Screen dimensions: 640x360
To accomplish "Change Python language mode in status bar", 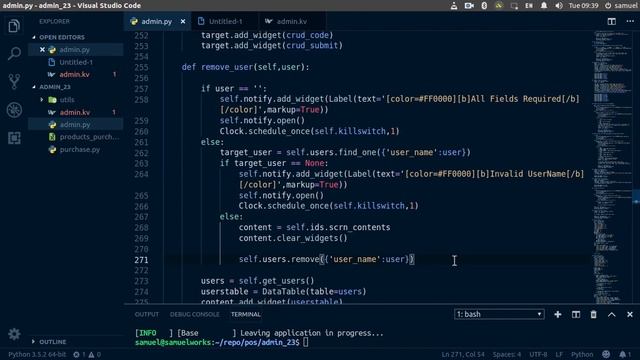I will coord(582,354).
